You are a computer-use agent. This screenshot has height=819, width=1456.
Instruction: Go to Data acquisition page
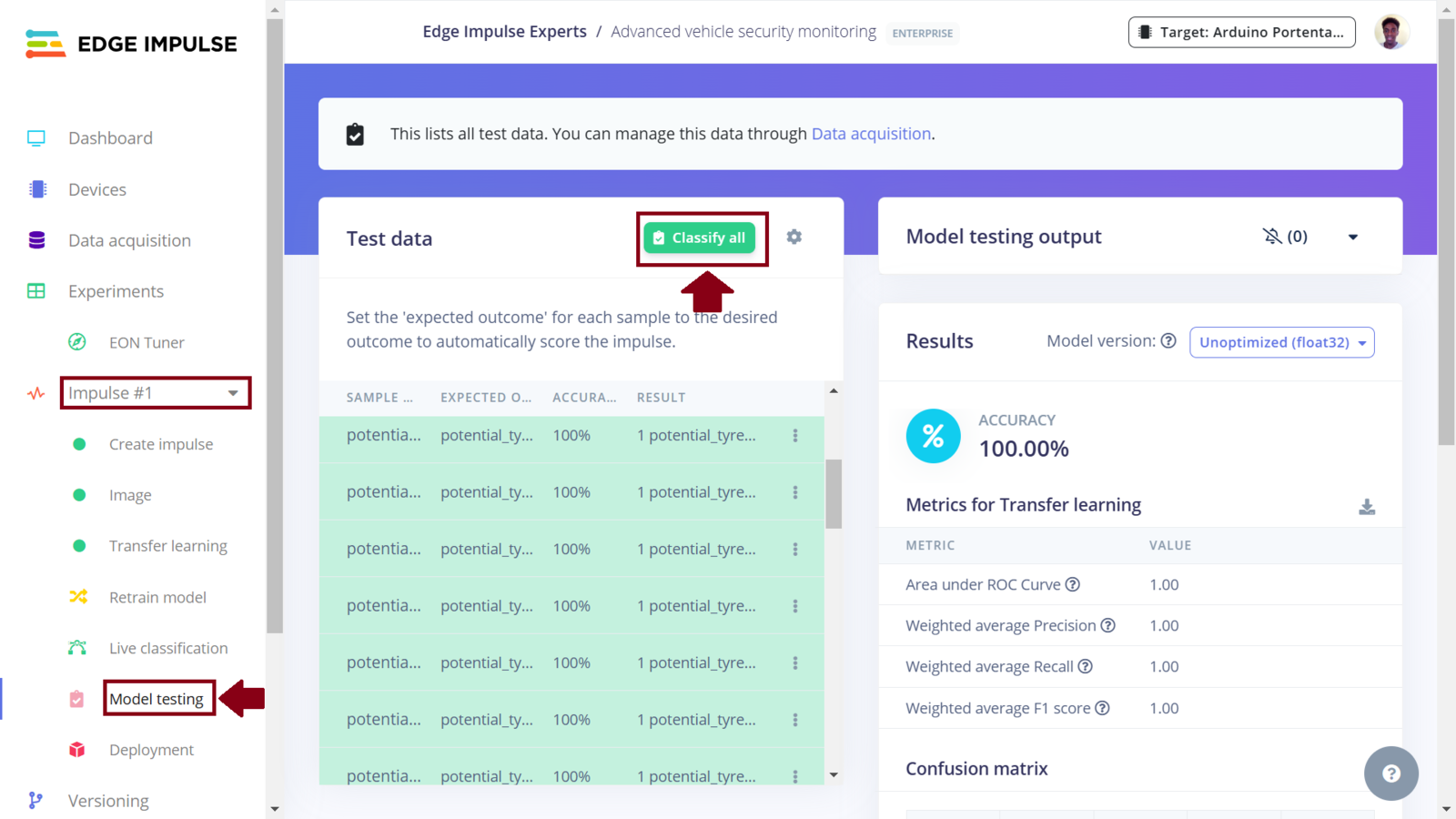pyautogui.click(x=129, y=240)
